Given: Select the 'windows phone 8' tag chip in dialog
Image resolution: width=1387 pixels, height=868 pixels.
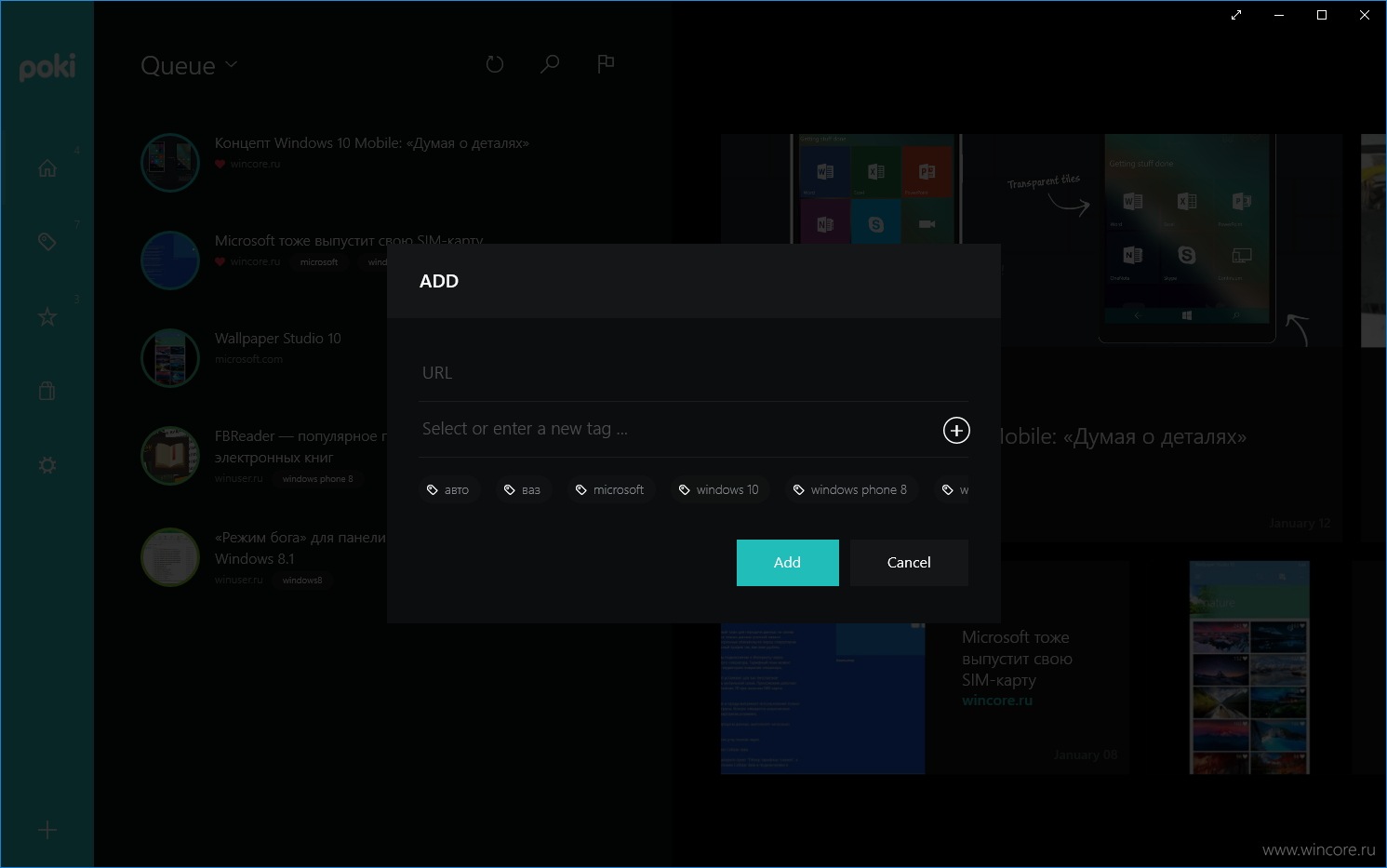Looking at the screenshot, I should click(849, 489).
